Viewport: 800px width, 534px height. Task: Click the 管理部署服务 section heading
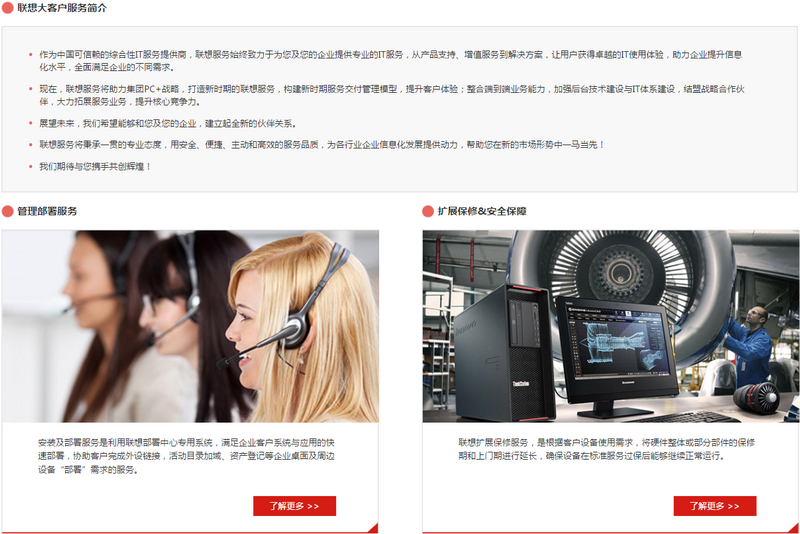pos(47,211)
